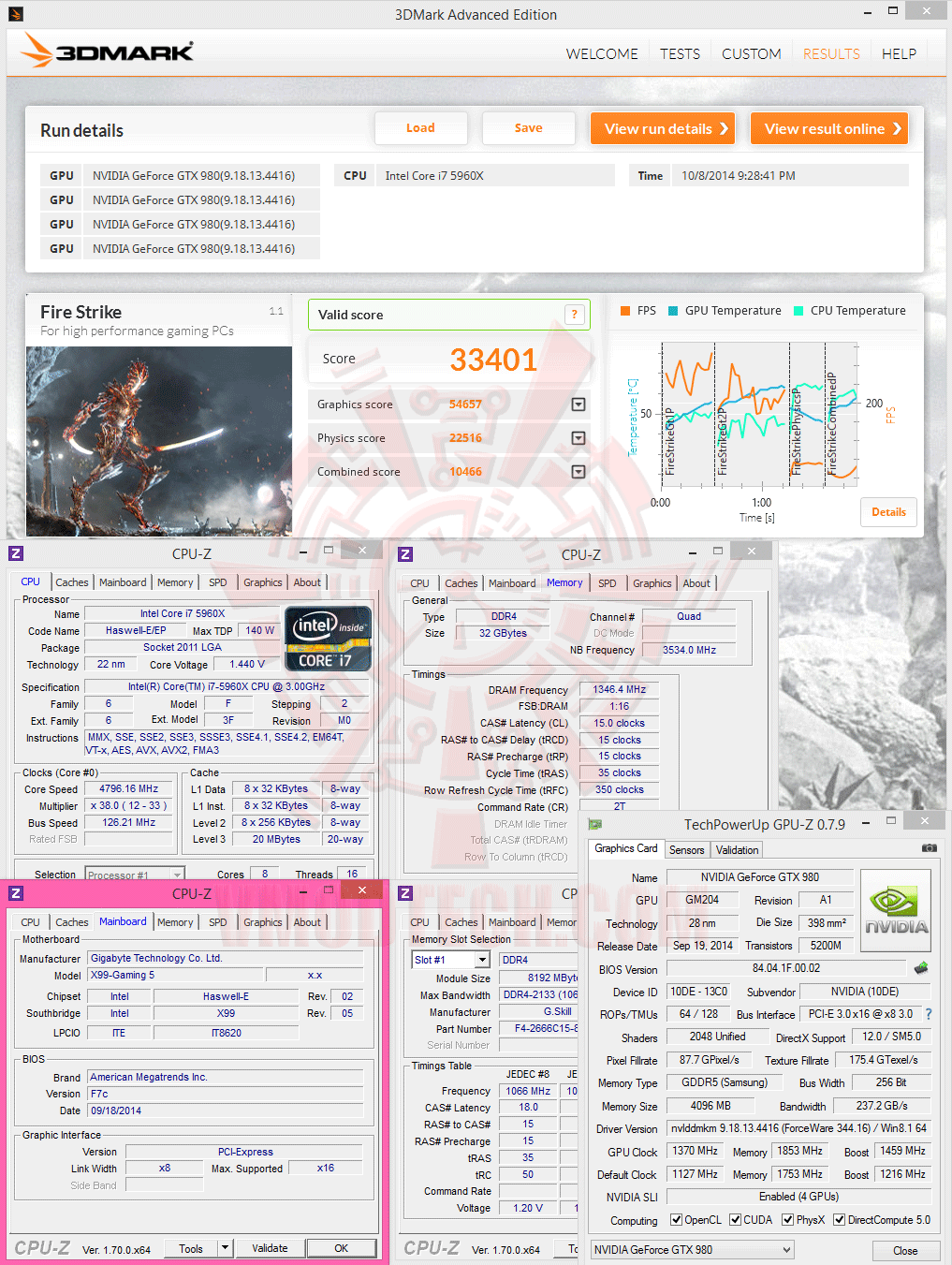This screenshot has width=952, height=1265.
Task: Click the BIOS version save chip icon
Action: [921, 968]
